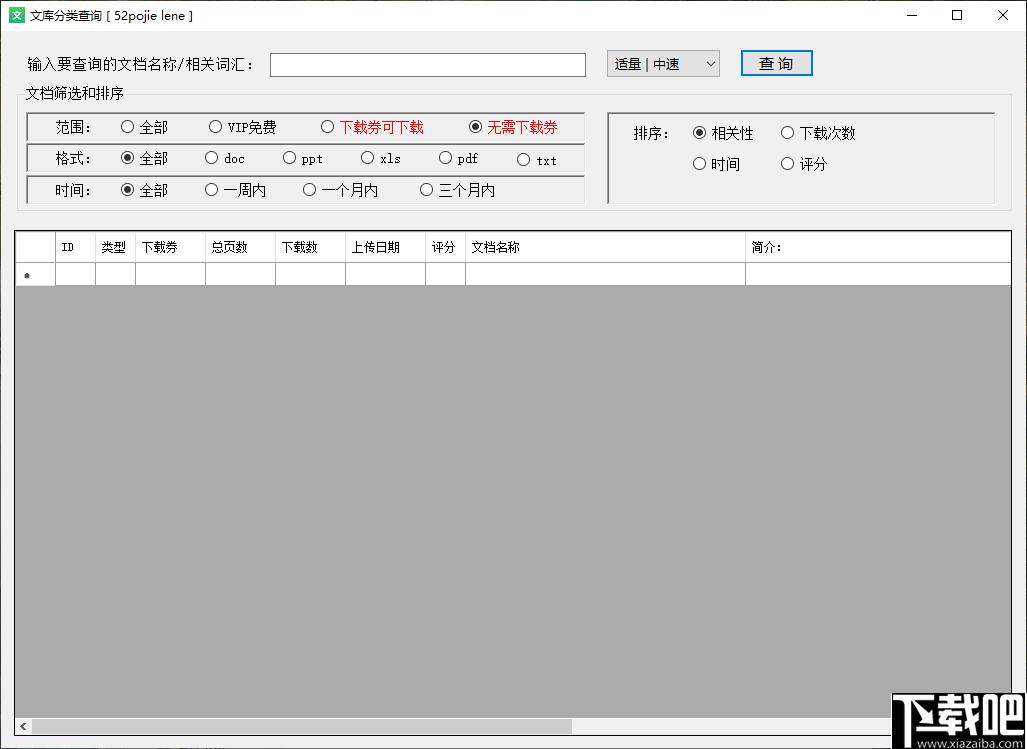Viewport: 1027px width, 749px height.
Task: Click the 下载券 column header
Action: click(170, 247)
